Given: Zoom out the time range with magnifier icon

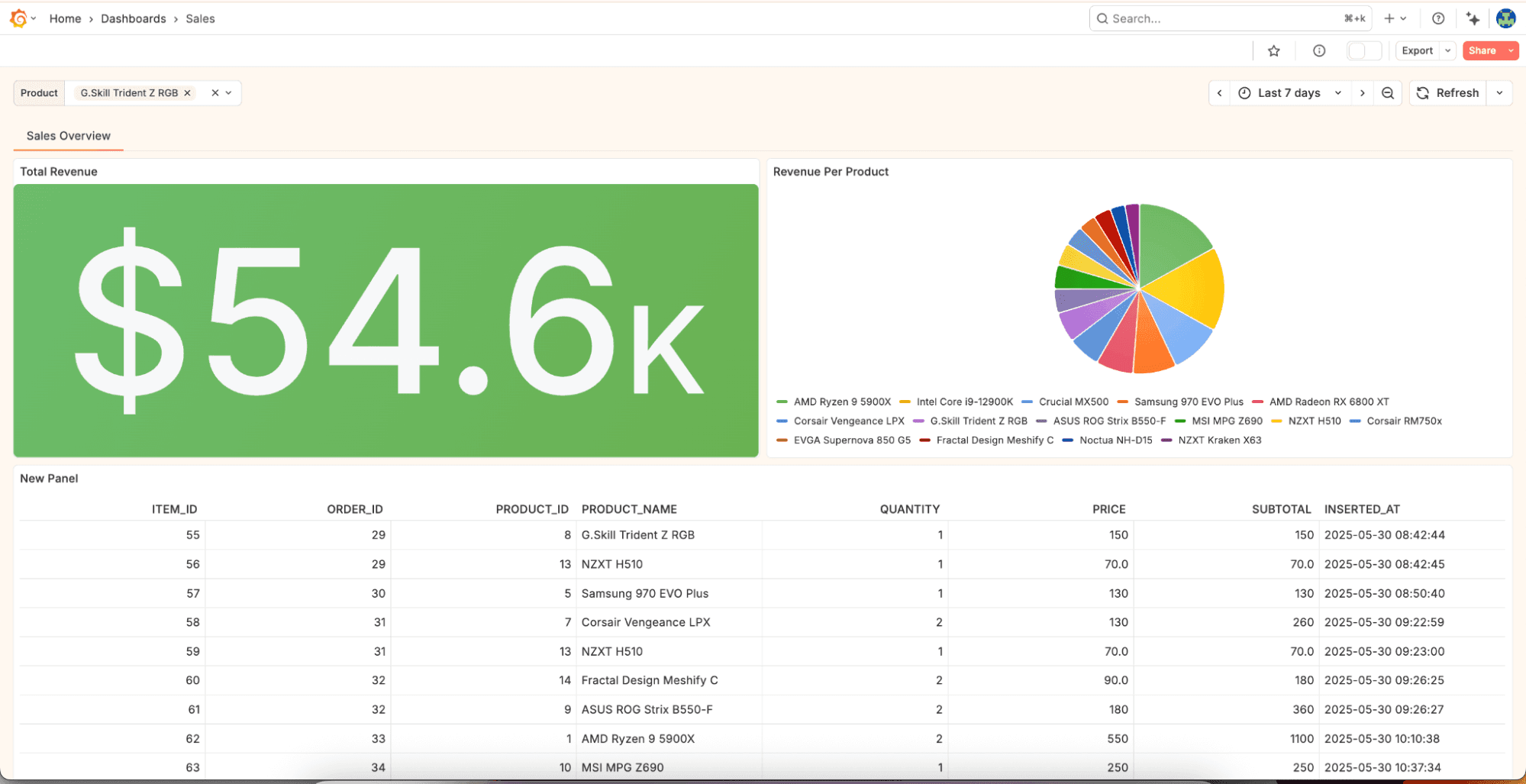Looking at the screenshot, I should tap(1388, 92).
